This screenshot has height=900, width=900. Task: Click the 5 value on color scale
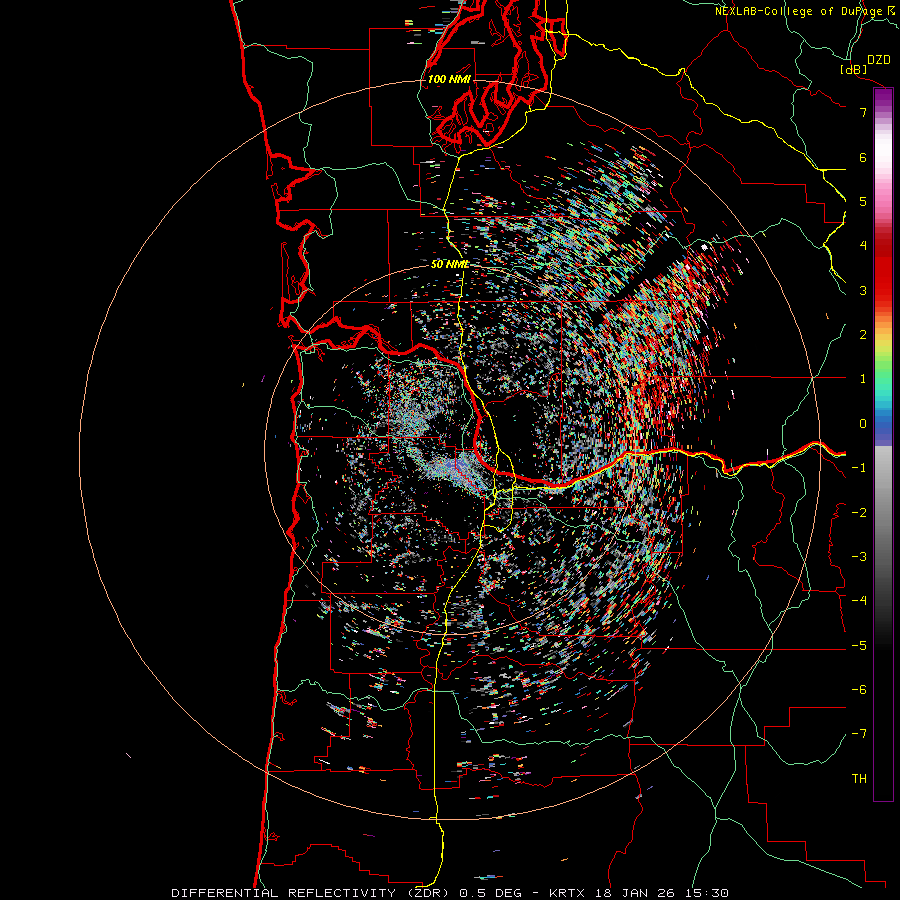863,201
